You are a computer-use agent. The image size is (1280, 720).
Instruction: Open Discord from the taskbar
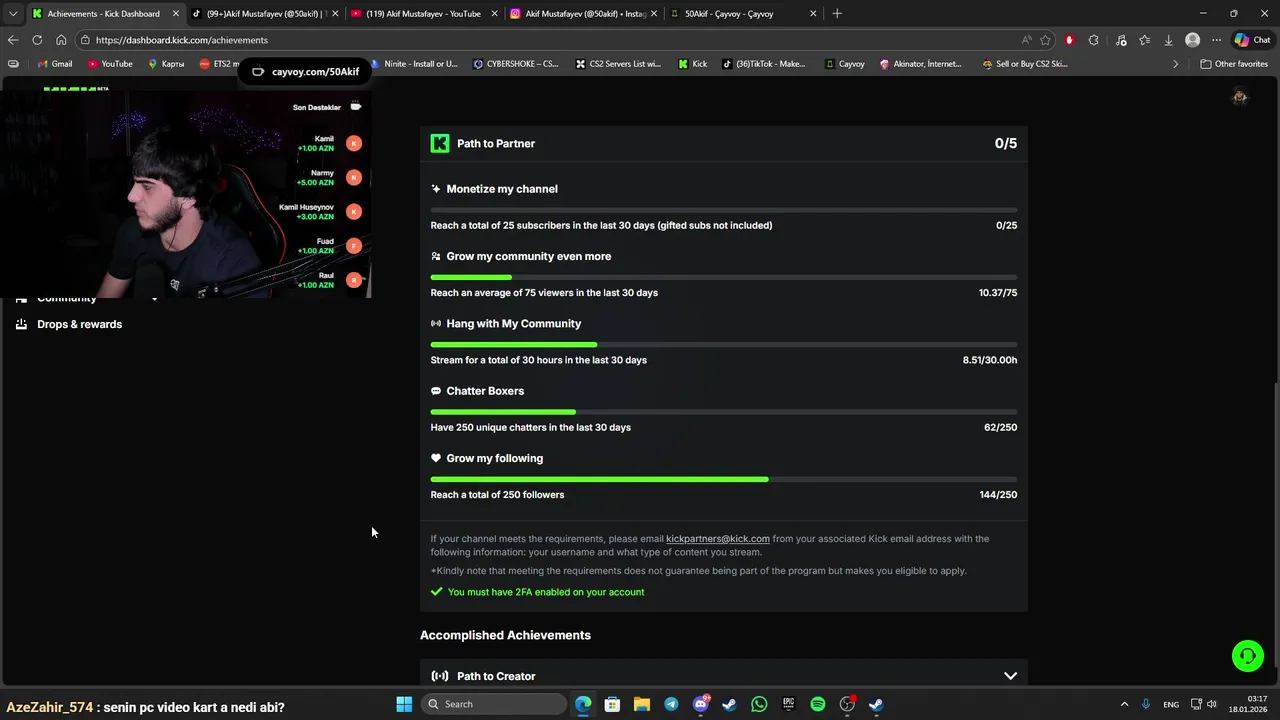click(701, 704)
